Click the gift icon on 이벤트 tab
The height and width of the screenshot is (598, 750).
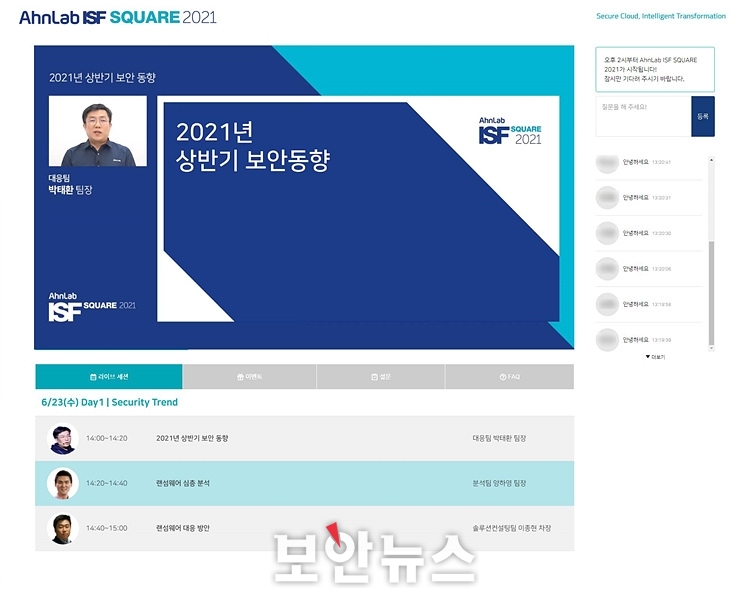pos(240,377)
